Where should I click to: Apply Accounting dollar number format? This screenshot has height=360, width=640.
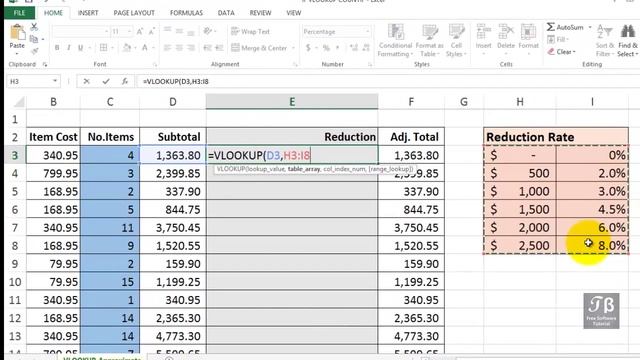click(308, 48)
